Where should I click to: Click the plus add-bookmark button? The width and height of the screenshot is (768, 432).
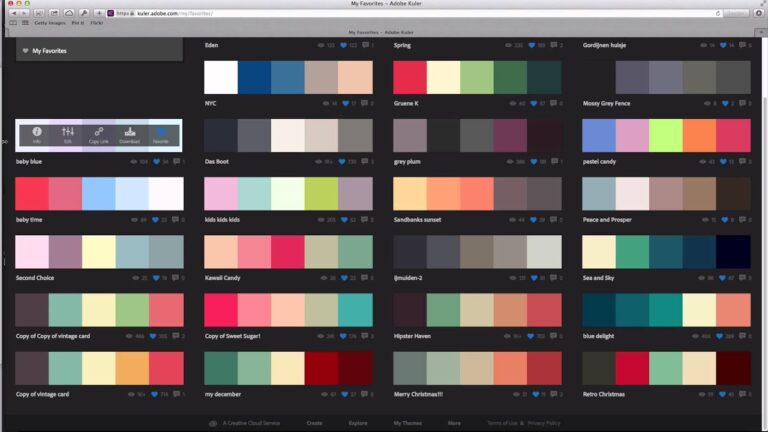(99, 13)
